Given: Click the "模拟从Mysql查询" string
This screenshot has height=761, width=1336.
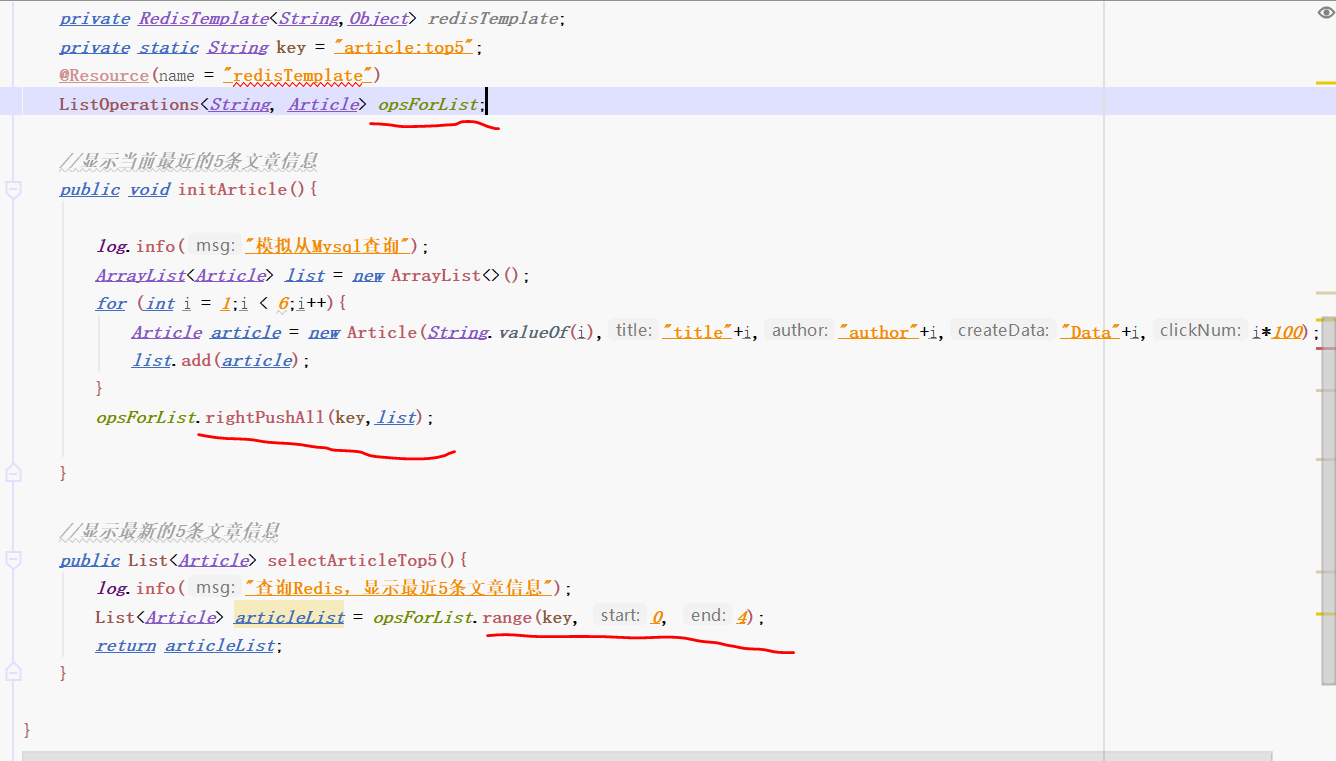Looking at the screenshot, I should tap(328, 246).
